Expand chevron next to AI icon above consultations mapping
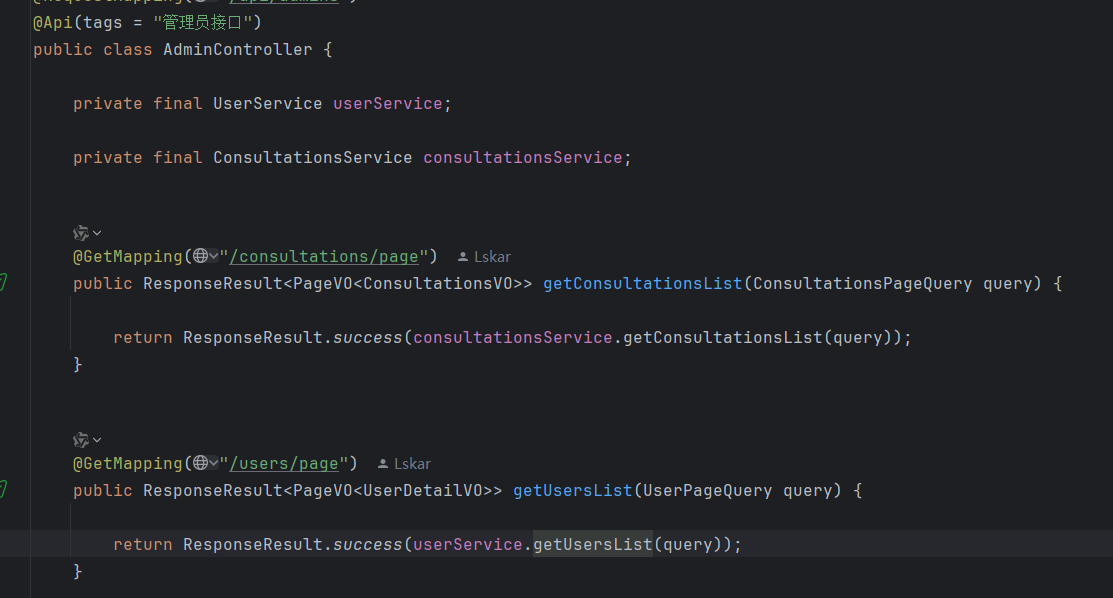 click(97, 233)
